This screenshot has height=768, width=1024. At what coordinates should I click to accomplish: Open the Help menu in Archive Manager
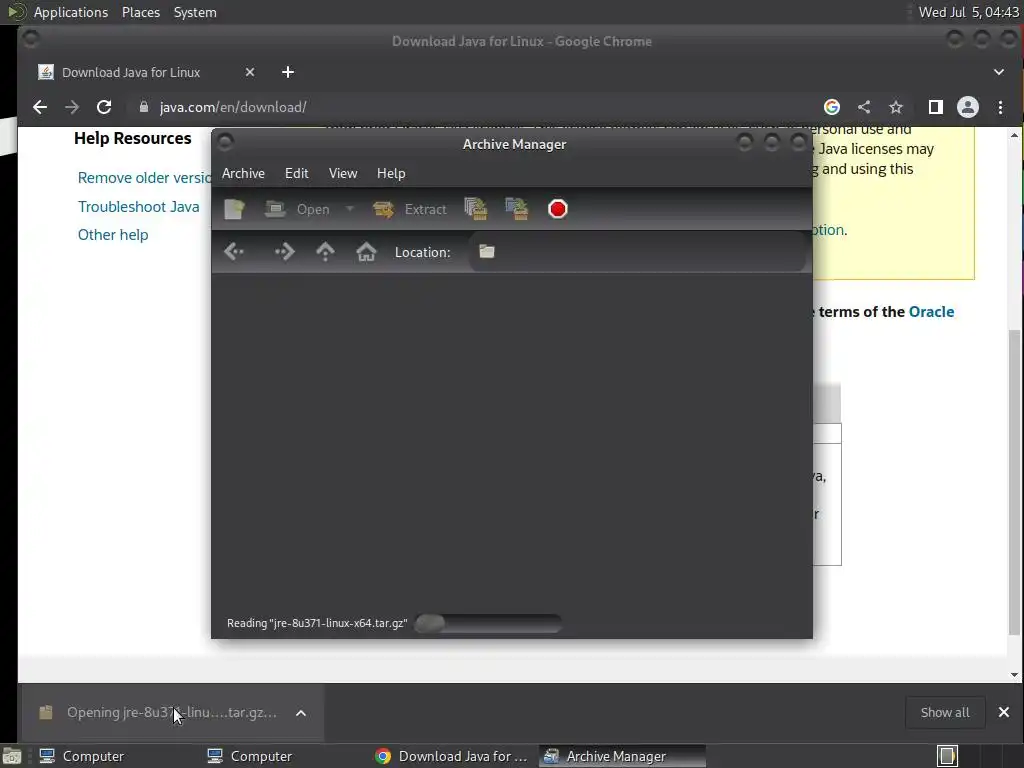(391, 173)
